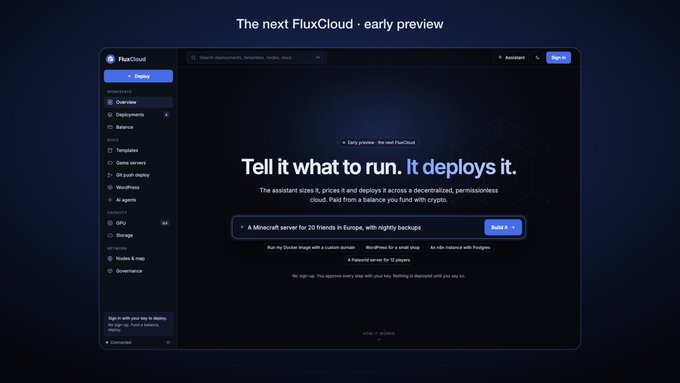680x383 pixels.
Task: Click the GPU count badge
Action: click(165, 223)
